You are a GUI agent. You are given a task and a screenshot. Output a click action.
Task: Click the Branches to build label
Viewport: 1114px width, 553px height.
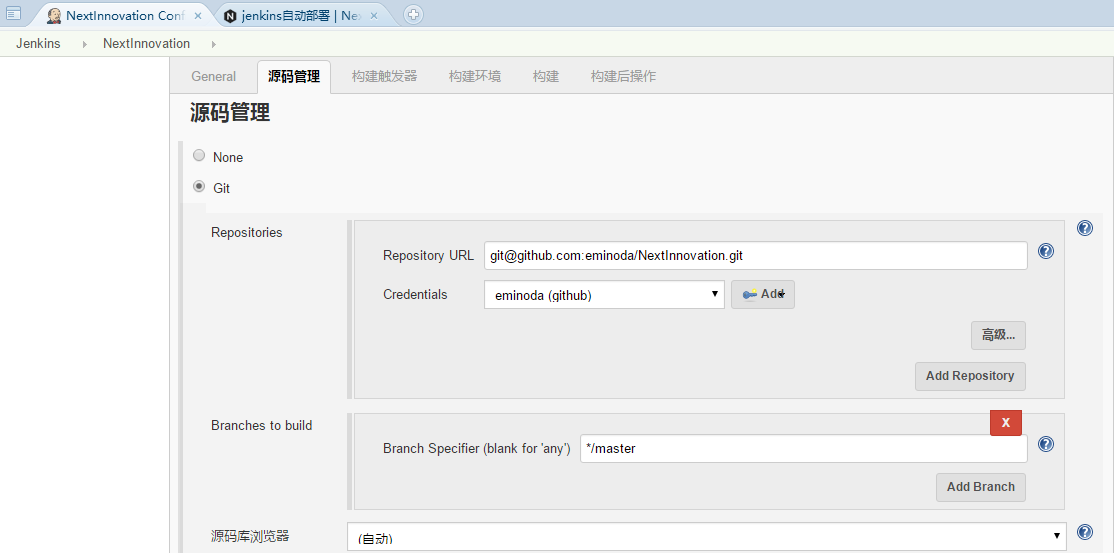click(261, 426)
